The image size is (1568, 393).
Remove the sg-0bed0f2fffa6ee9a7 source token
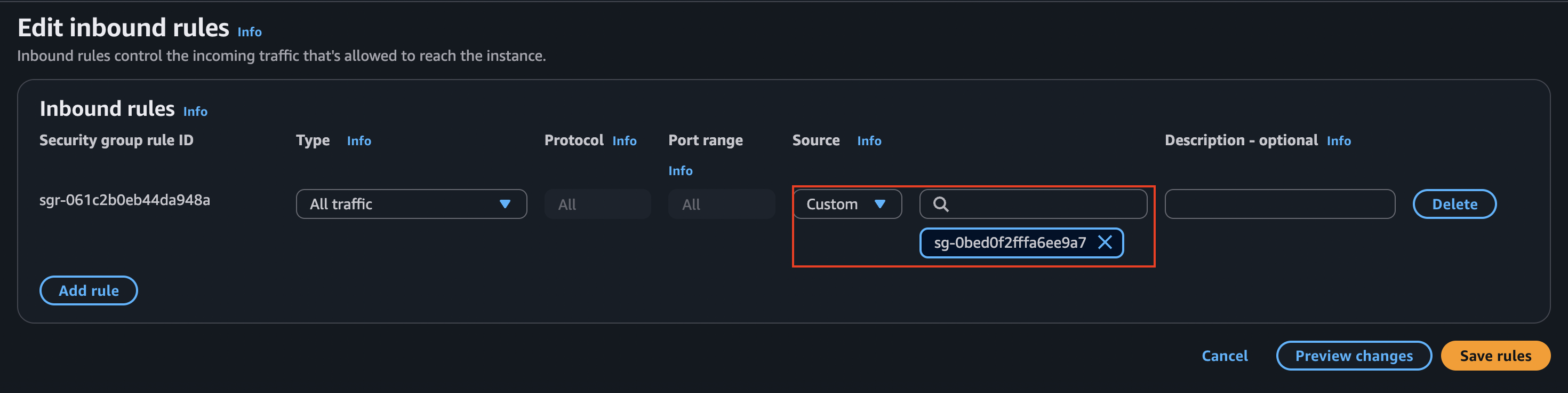1104,242
